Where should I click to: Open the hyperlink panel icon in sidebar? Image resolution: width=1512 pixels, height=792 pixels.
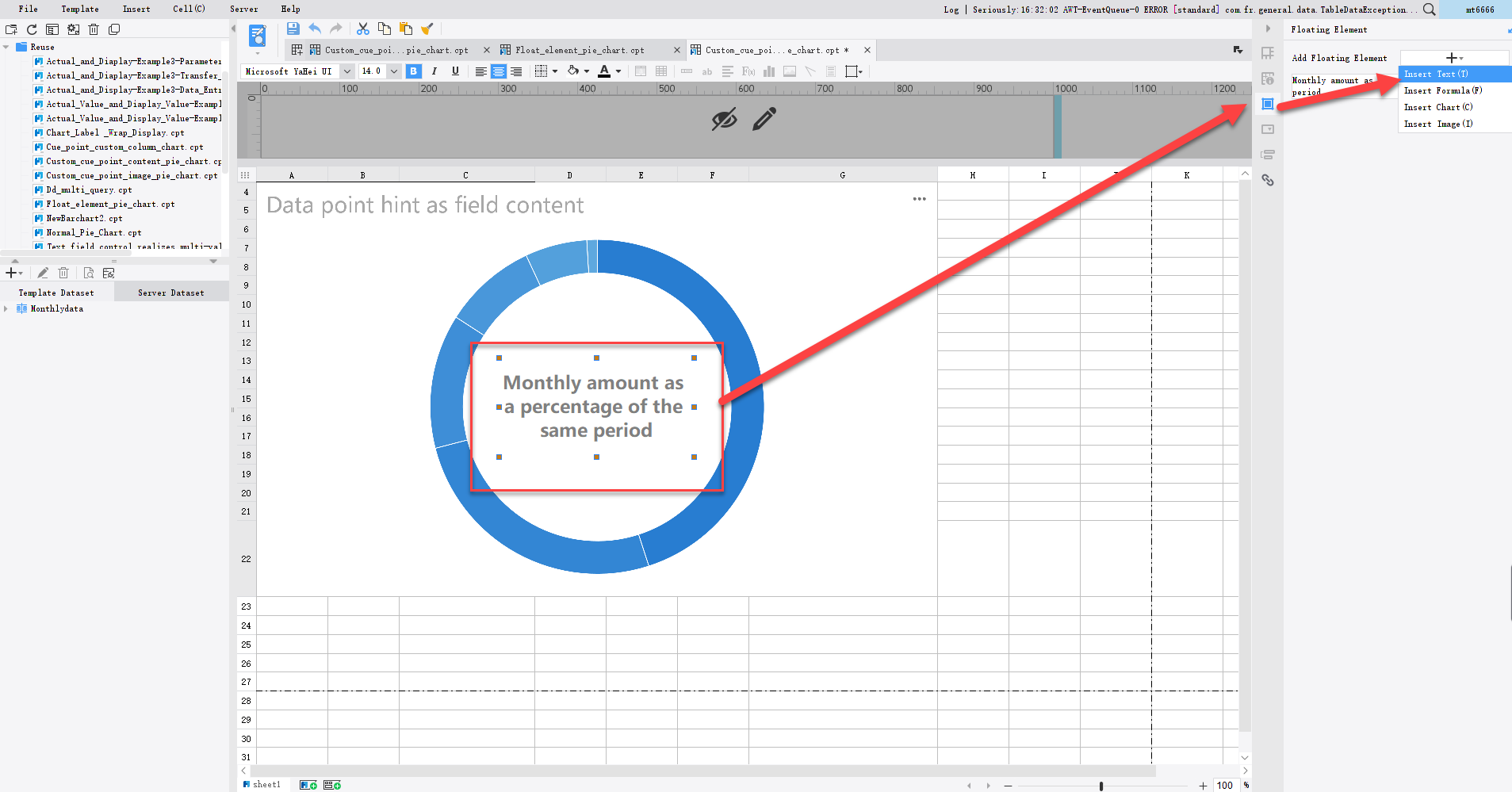pos(1268,180)
